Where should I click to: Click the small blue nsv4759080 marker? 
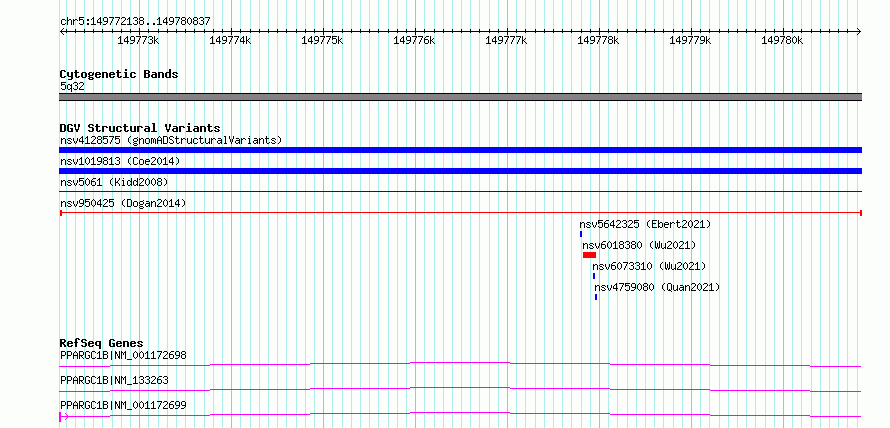pyautogui.click(x=596, y=297)
